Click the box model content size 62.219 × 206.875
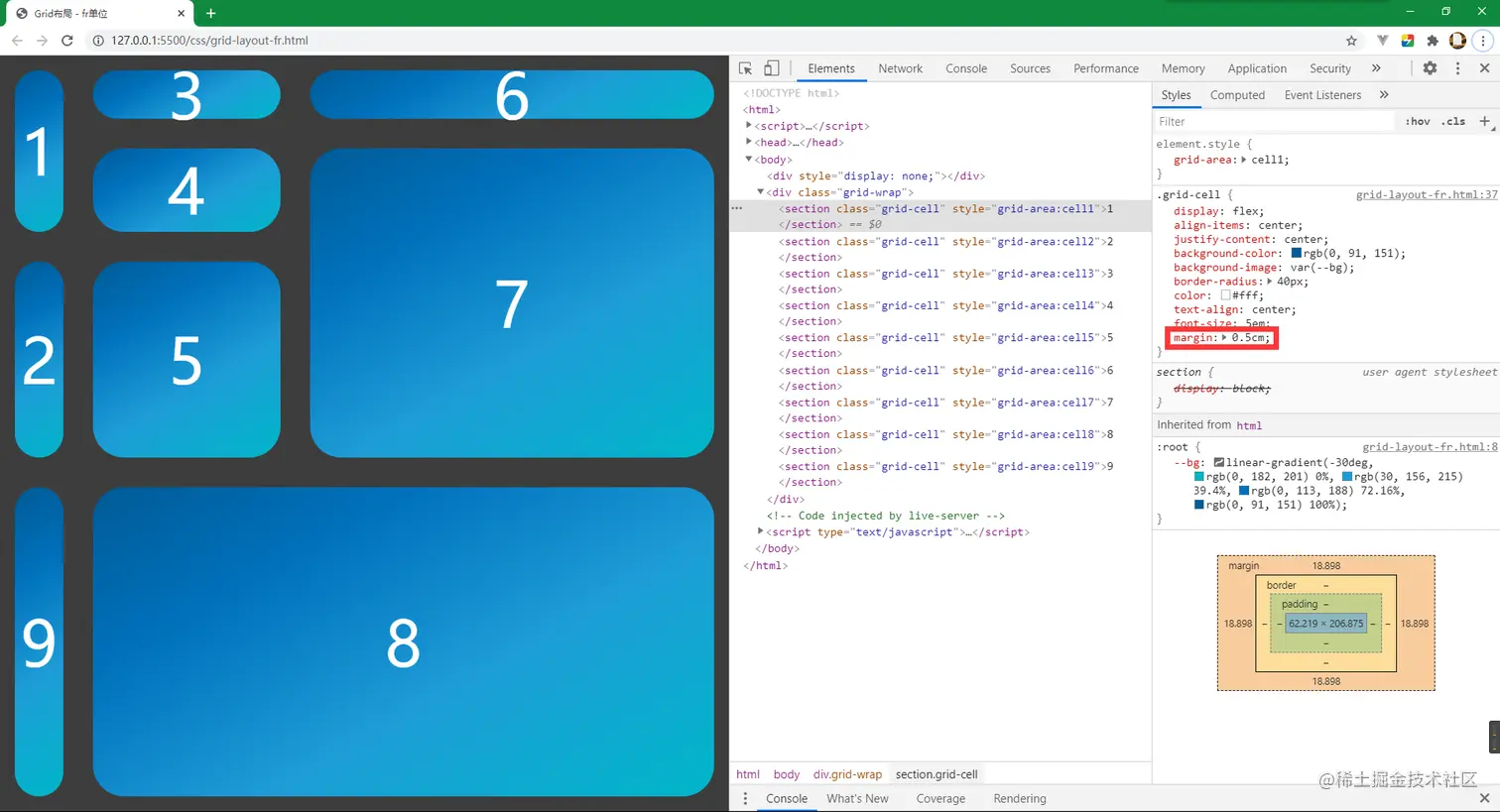The height and width of the screenshot is (812, 1500). tap(1326, 624)
